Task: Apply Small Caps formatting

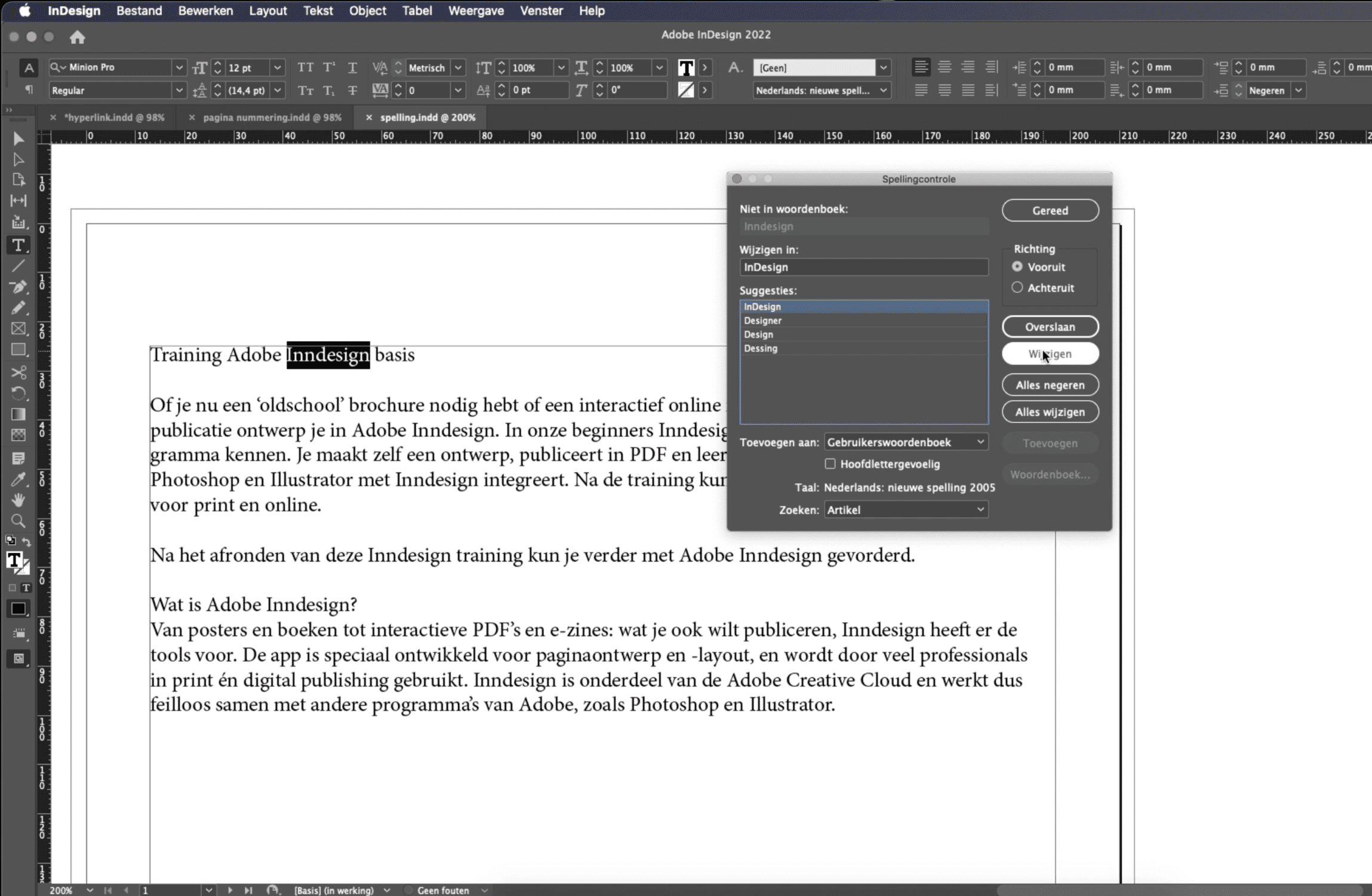Action: click(305, 90)
